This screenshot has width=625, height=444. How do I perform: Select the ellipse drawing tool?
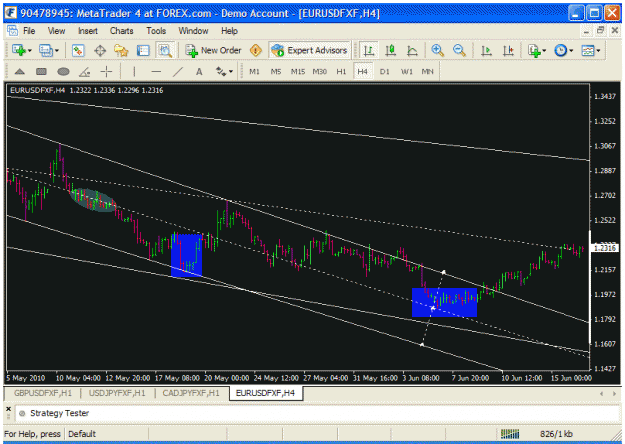pos(63,72)
